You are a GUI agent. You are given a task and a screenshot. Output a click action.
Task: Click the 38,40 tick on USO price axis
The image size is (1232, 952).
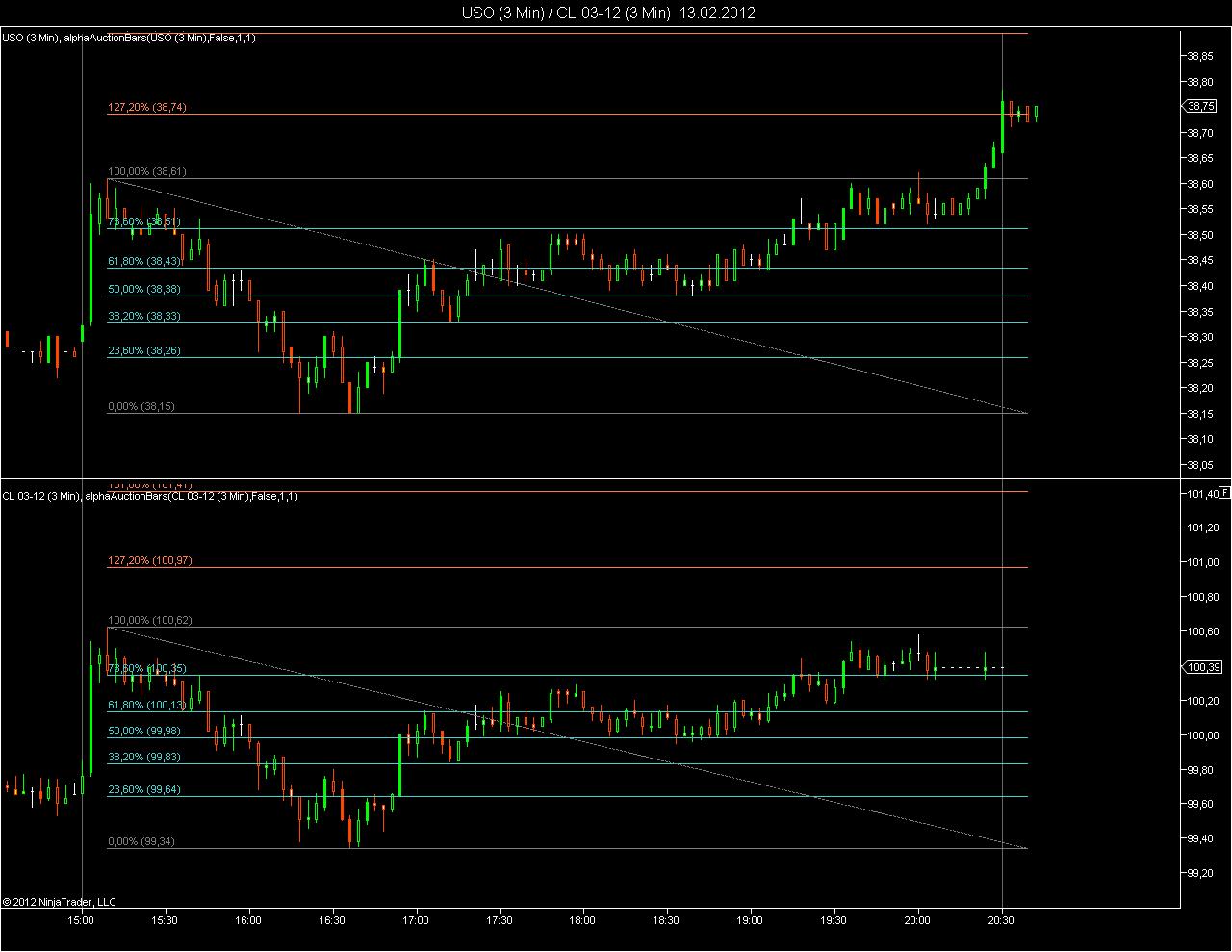coord(1199,286)
